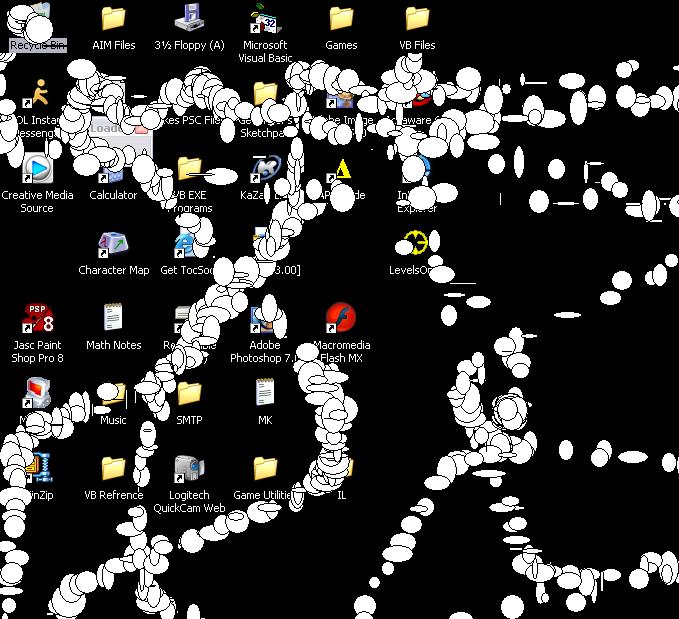Open the Game Utilities folder
The width and height of the screenshot is (679, 619).
[265, 469]
